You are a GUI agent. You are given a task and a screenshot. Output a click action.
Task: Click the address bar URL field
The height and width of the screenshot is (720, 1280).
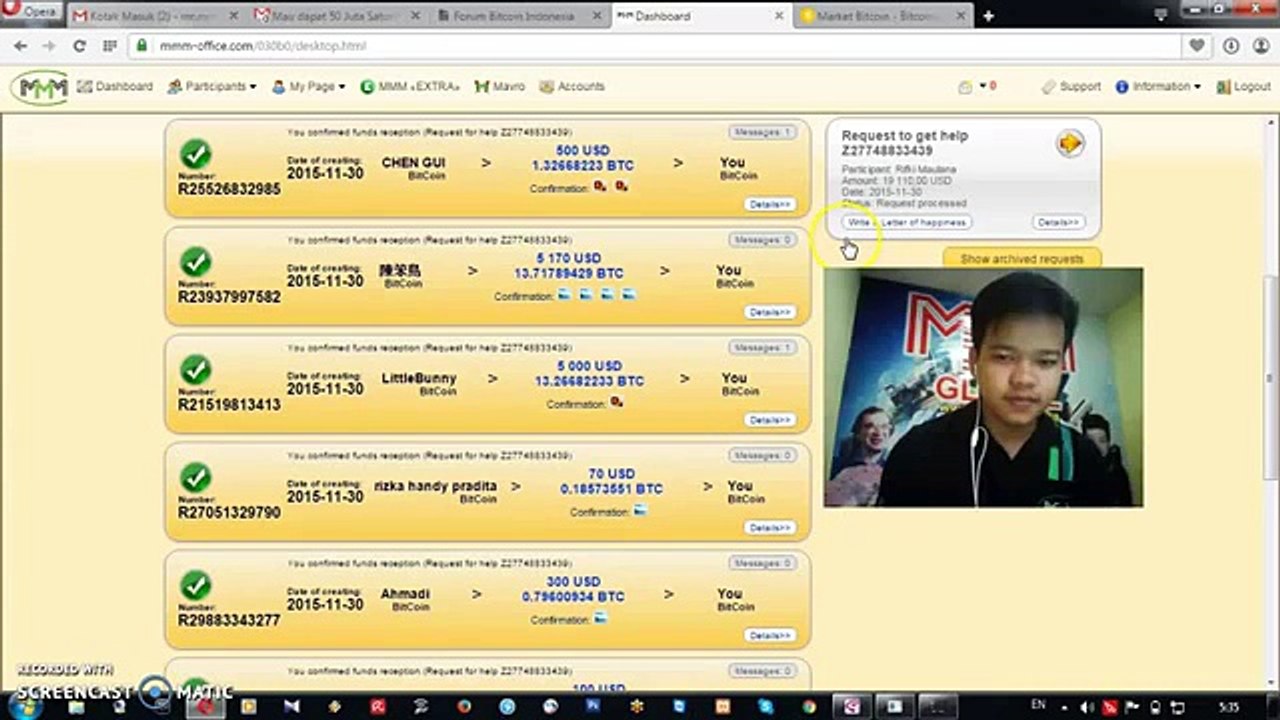(x=655, y=46)
